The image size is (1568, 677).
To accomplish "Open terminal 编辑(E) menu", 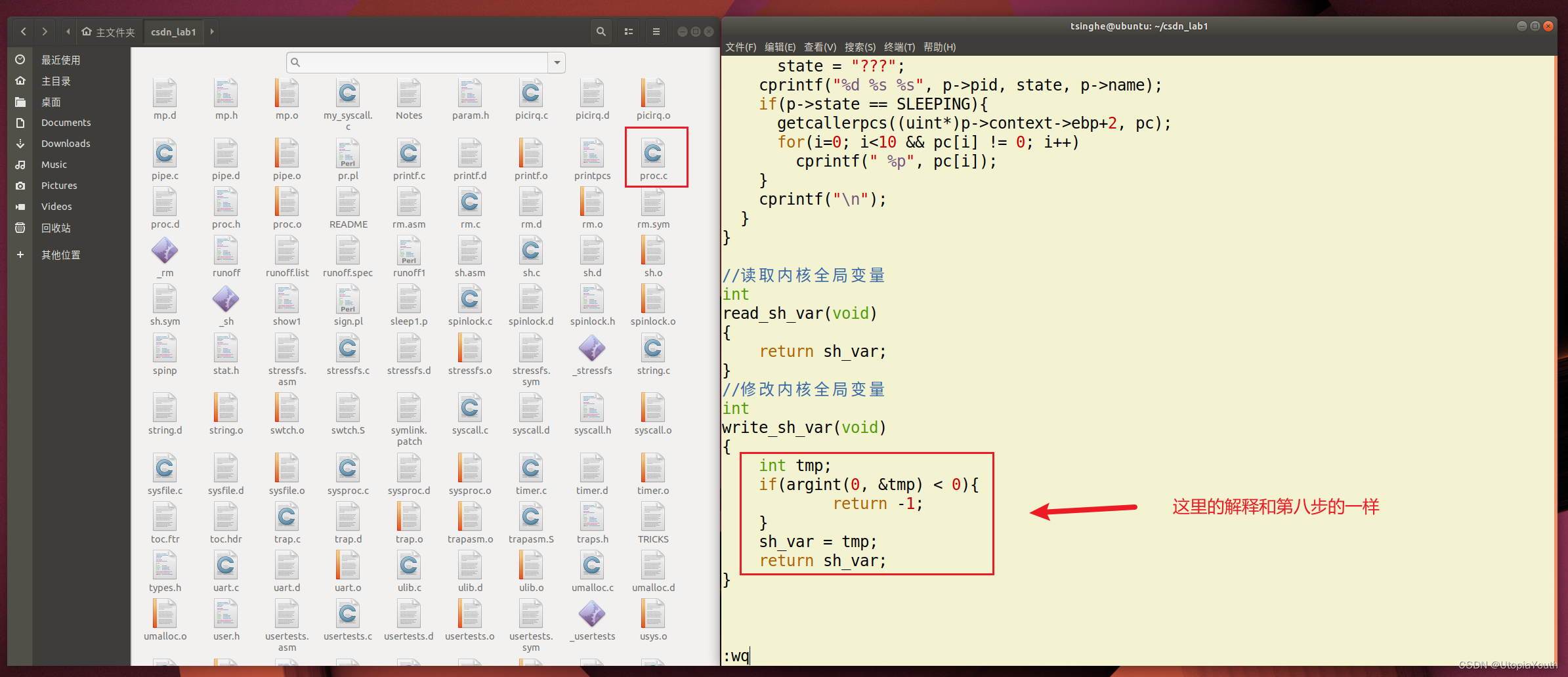I will [780, 47].
